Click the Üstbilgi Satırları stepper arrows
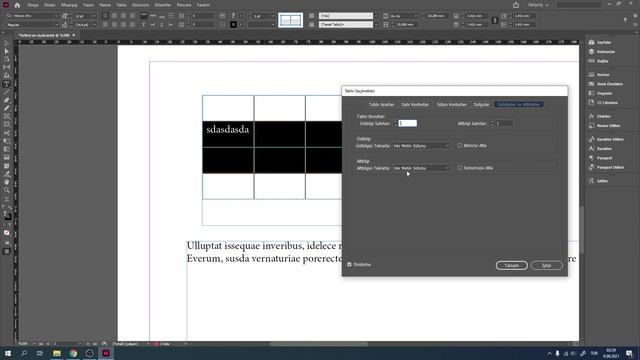The image size is (640, 360). click(x=395, y=123)
